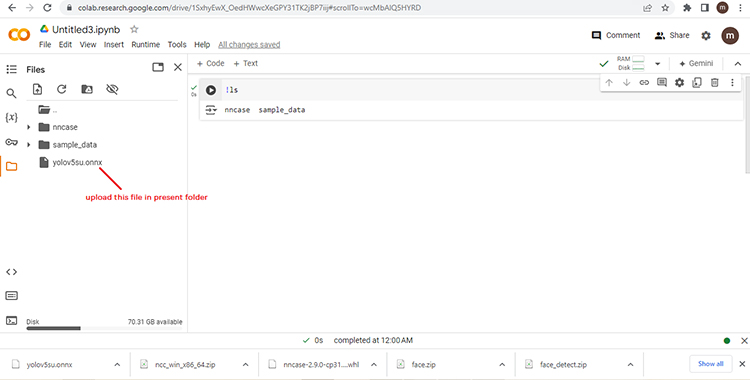Collapse the header with chevron up
The image size is (750, 380).
tap(738, 64)
